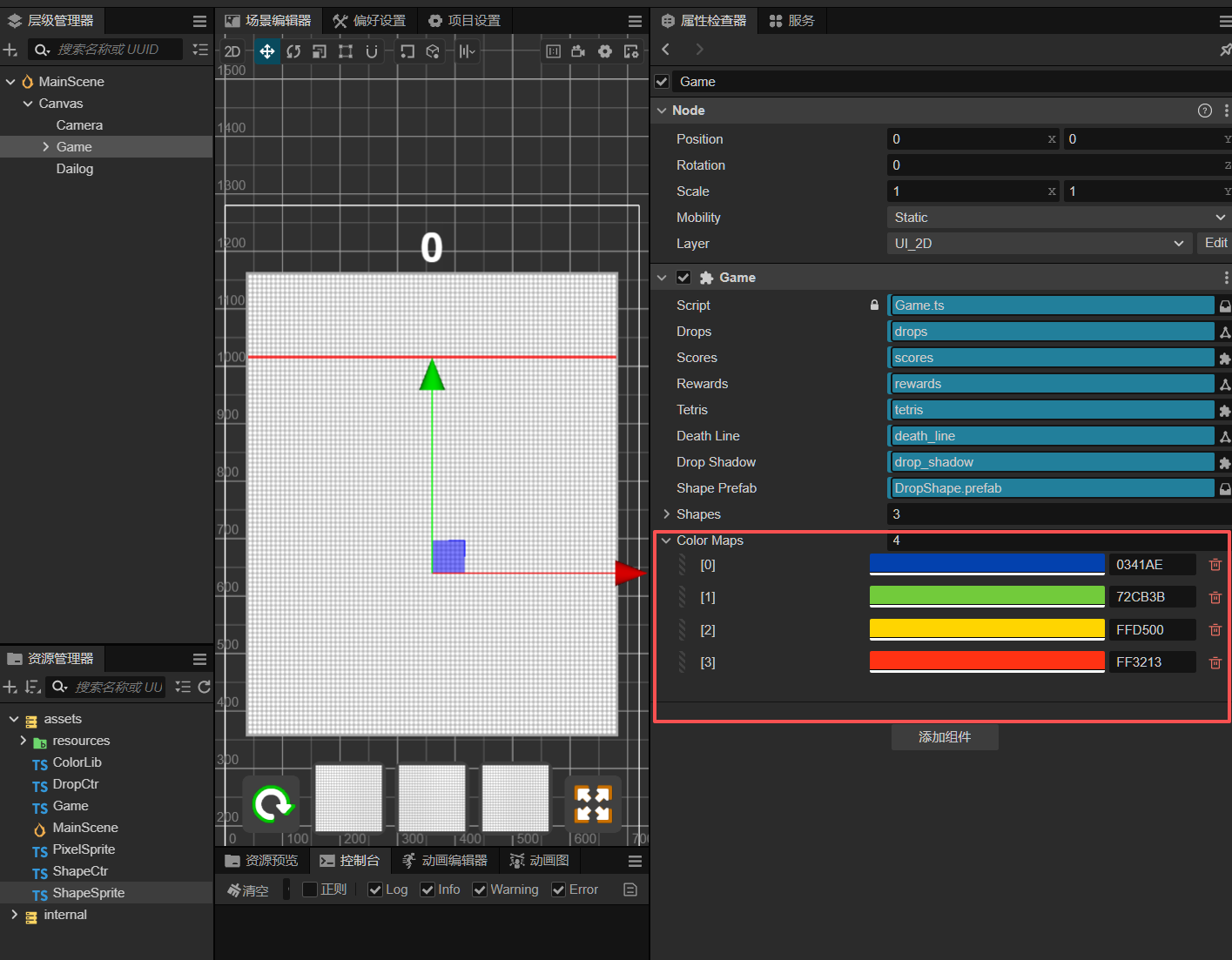Screen dimensions: 1232x960
Task: Toggle the magnet snap tool
Action: [x=372, y=51]
